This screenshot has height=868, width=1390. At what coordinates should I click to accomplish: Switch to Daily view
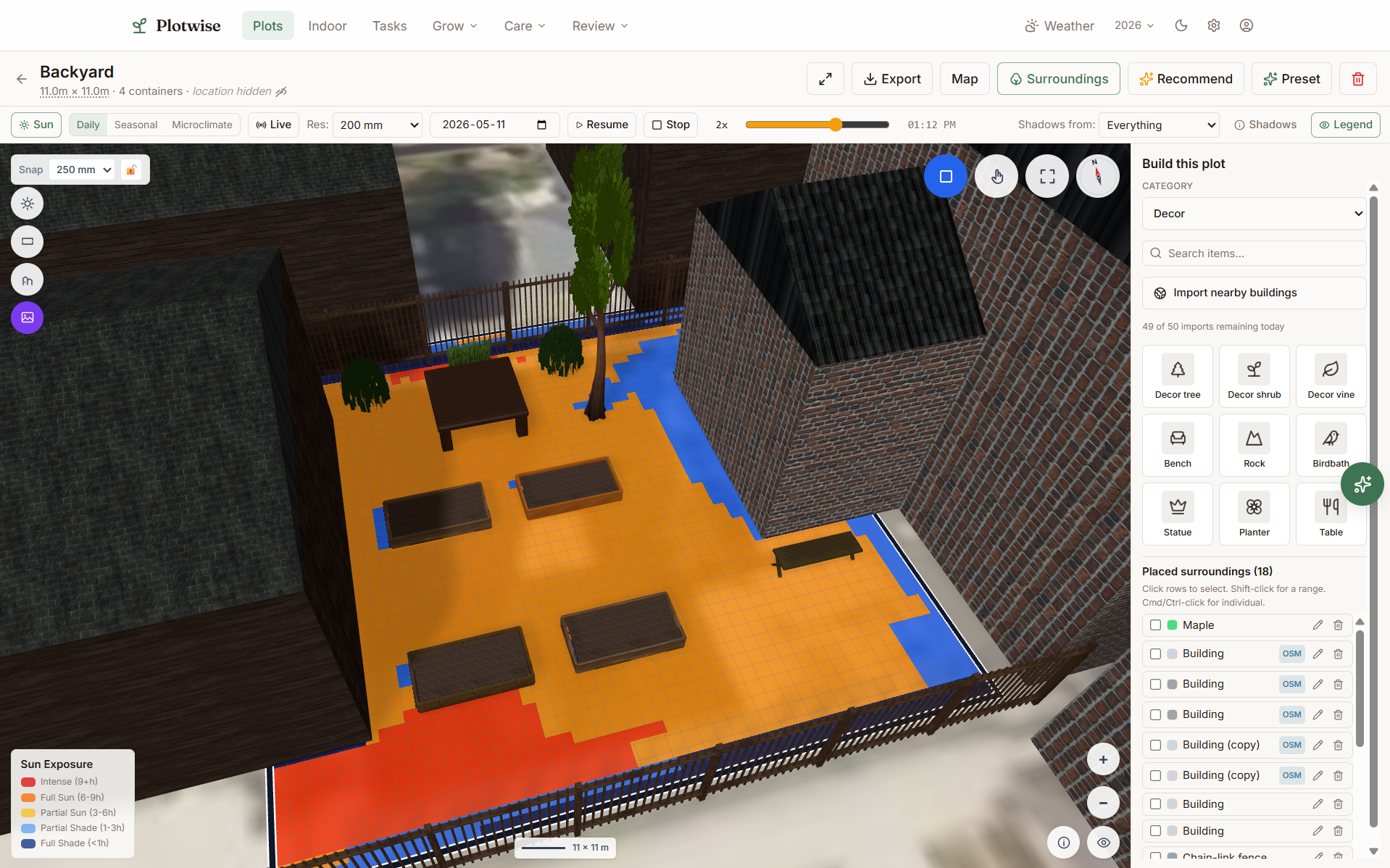click(88, 125)
